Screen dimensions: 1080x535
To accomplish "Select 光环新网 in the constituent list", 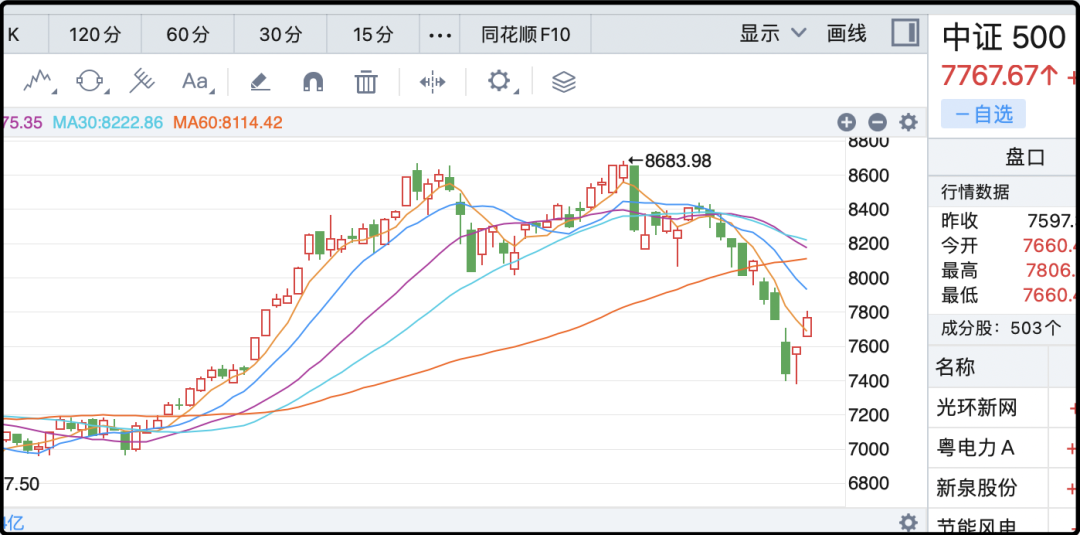I will [x=976, y=408].
